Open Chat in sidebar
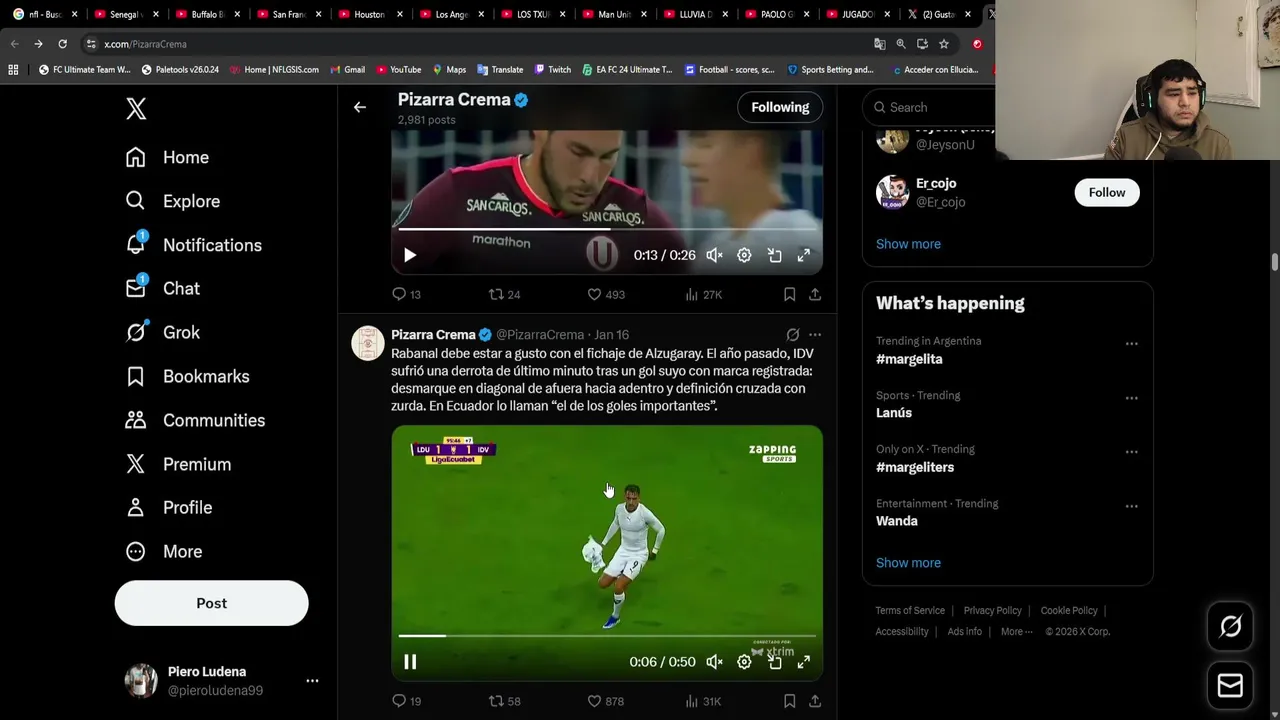The image size is (1280, 720). click(x=162, y=288)
